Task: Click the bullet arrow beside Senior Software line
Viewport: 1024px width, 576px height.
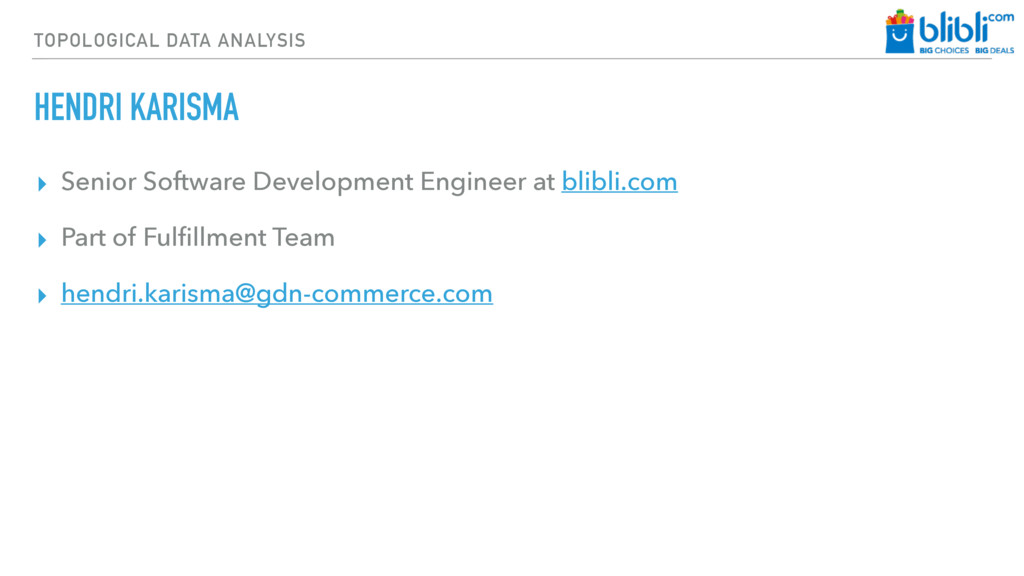Action: [42, 184]
